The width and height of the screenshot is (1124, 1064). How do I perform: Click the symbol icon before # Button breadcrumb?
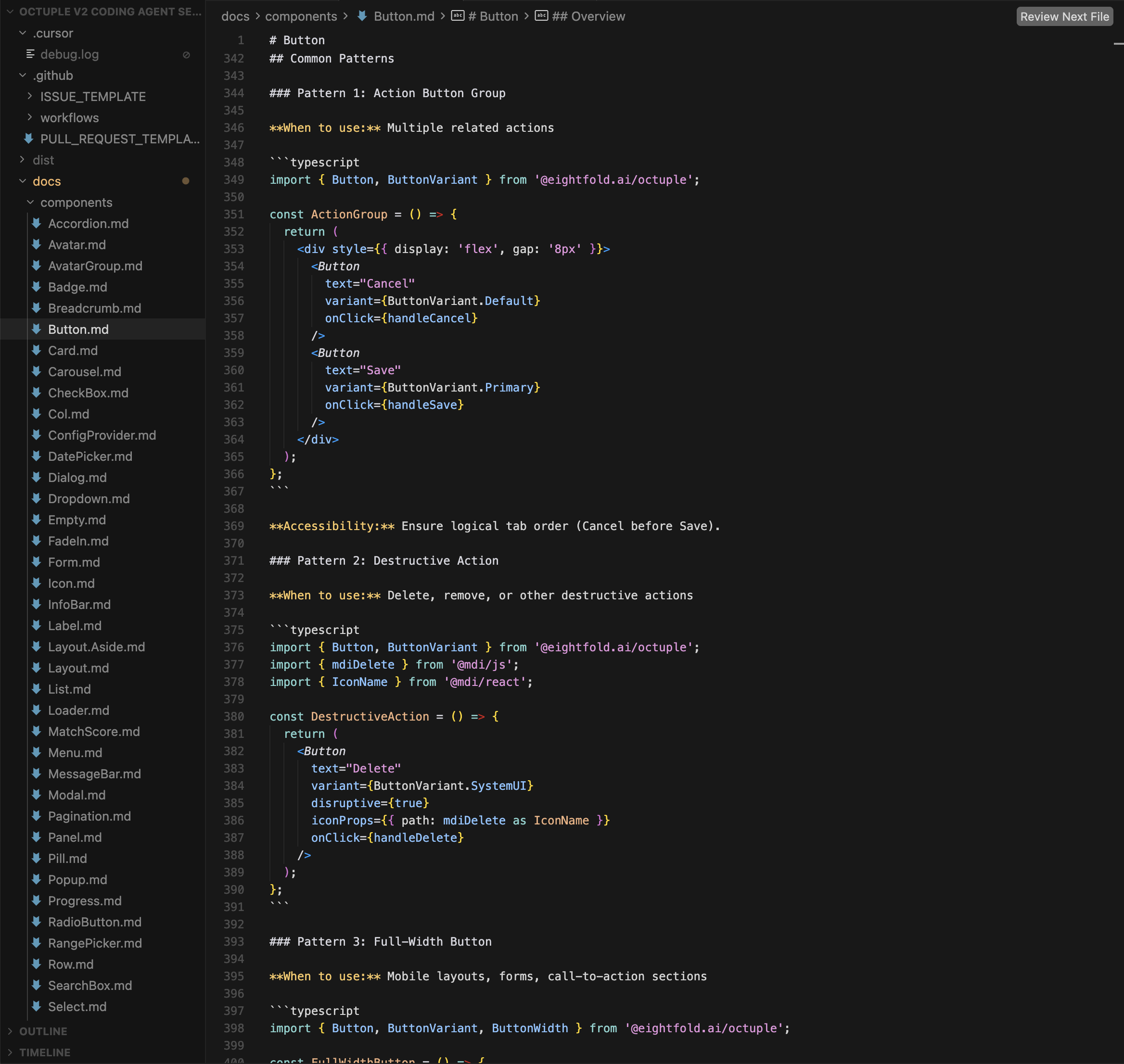tap(457, 16)
